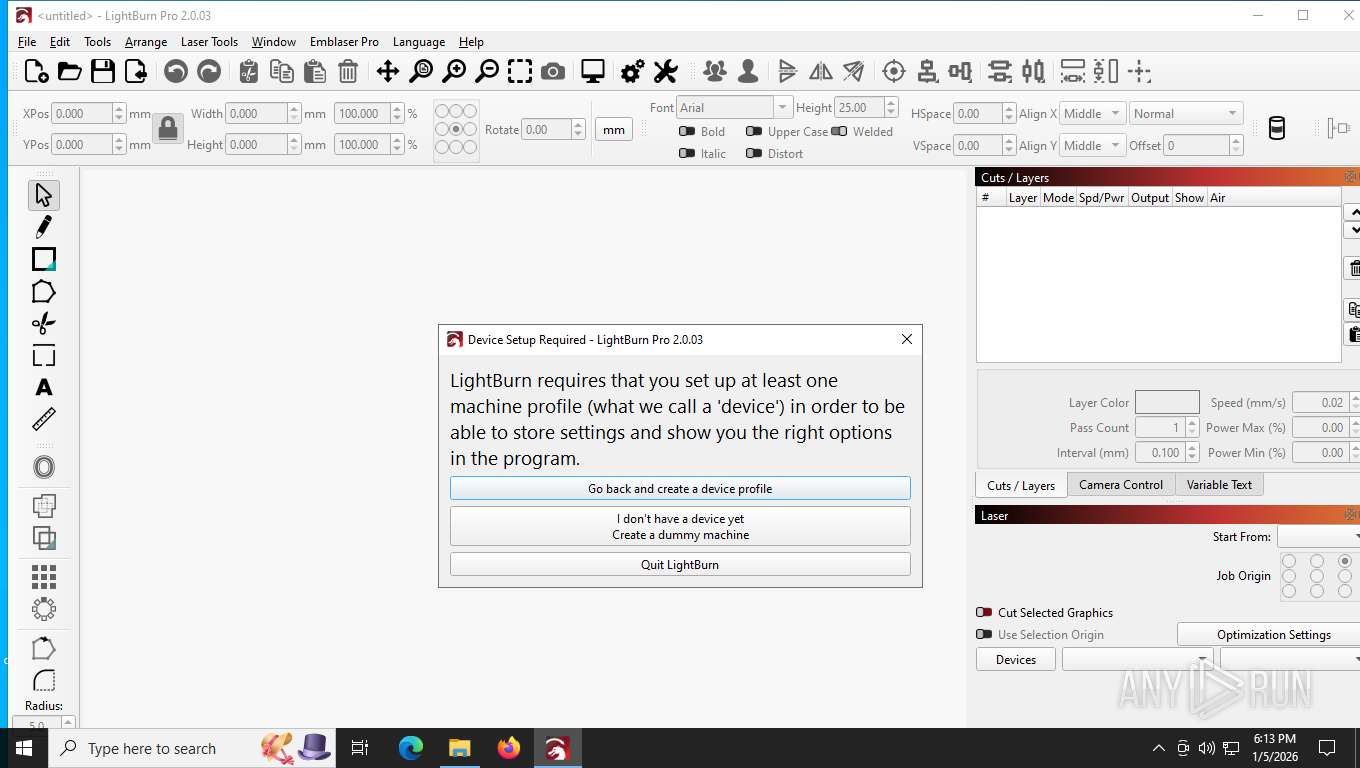Select the arrow Select tool
Image resolution: width=1360 pixels, height=768 pixels.
coord(43,195)
